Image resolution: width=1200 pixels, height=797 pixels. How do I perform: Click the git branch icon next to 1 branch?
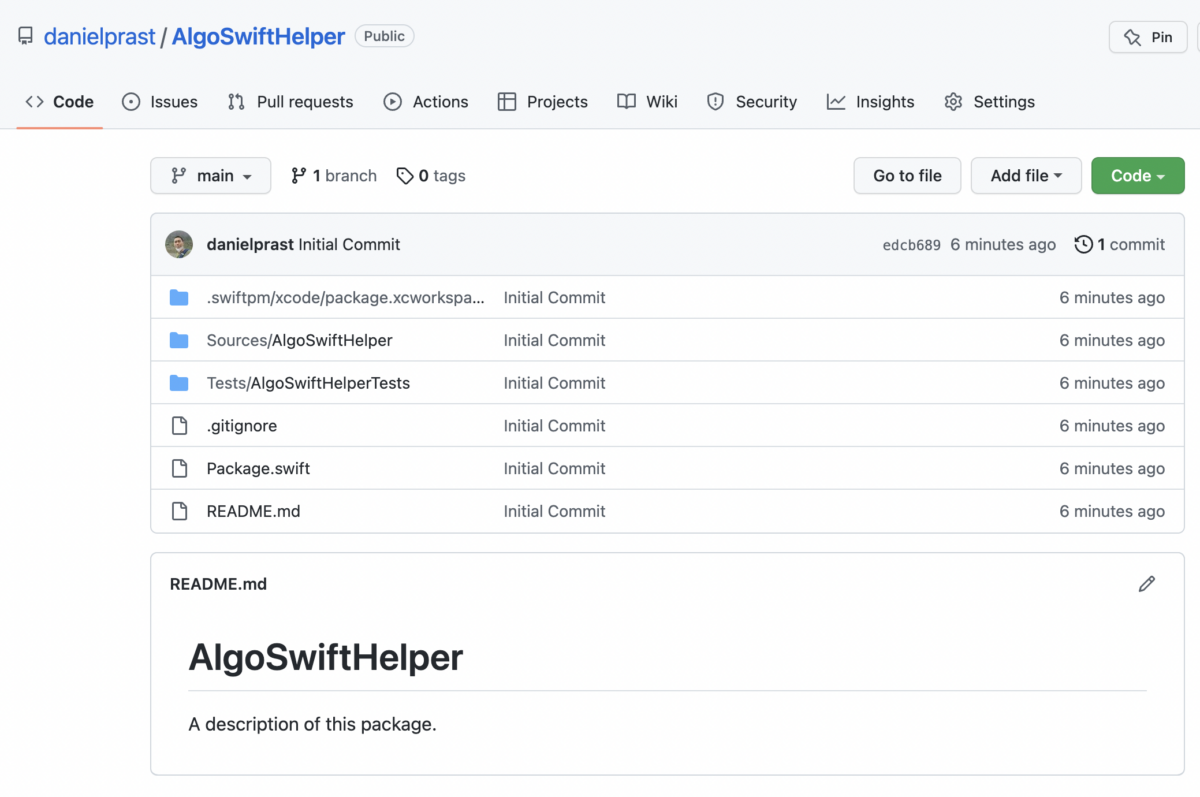298,176
